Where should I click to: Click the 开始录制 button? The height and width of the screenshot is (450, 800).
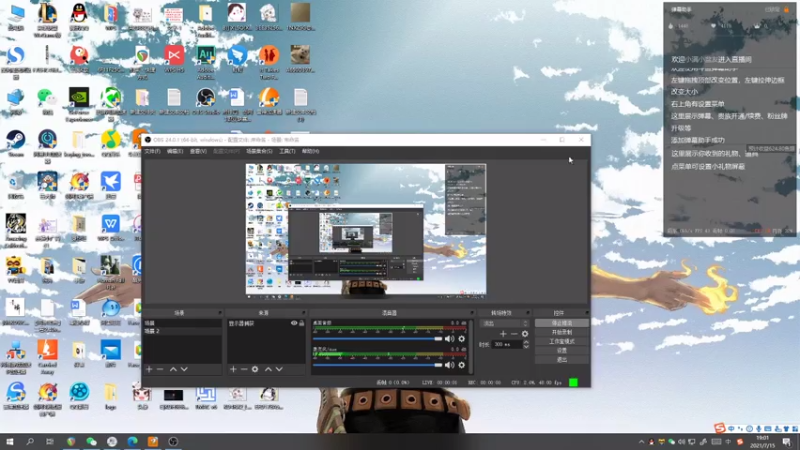tap(562, 332)
